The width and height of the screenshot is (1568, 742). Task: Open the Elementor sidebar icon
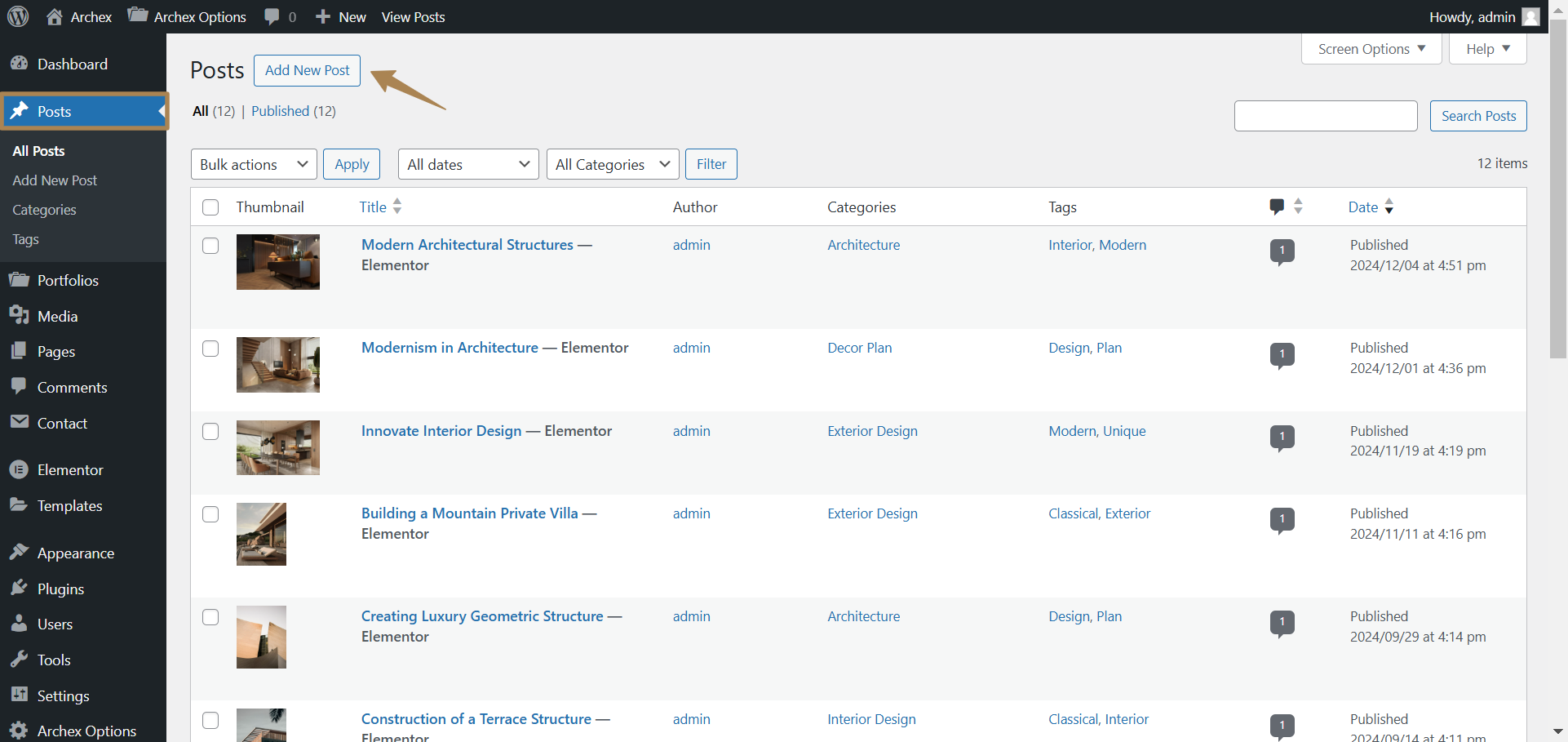pos(20,469)
